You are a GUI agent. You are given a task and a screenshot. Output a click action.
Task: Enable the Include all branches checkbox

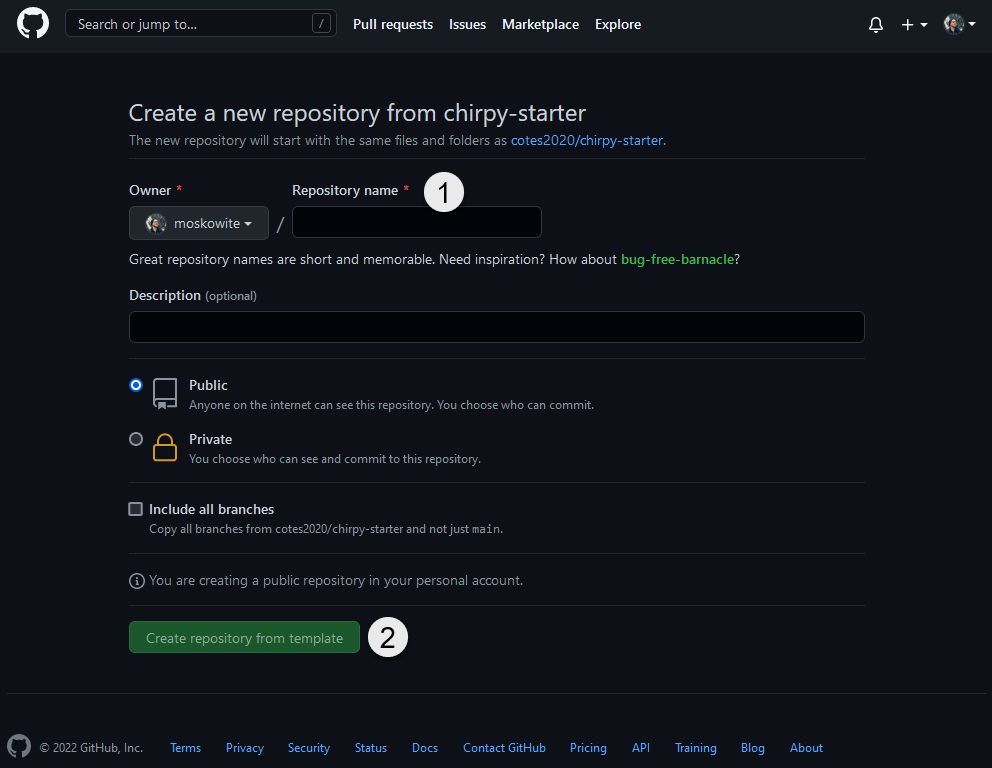pos(135,509)
